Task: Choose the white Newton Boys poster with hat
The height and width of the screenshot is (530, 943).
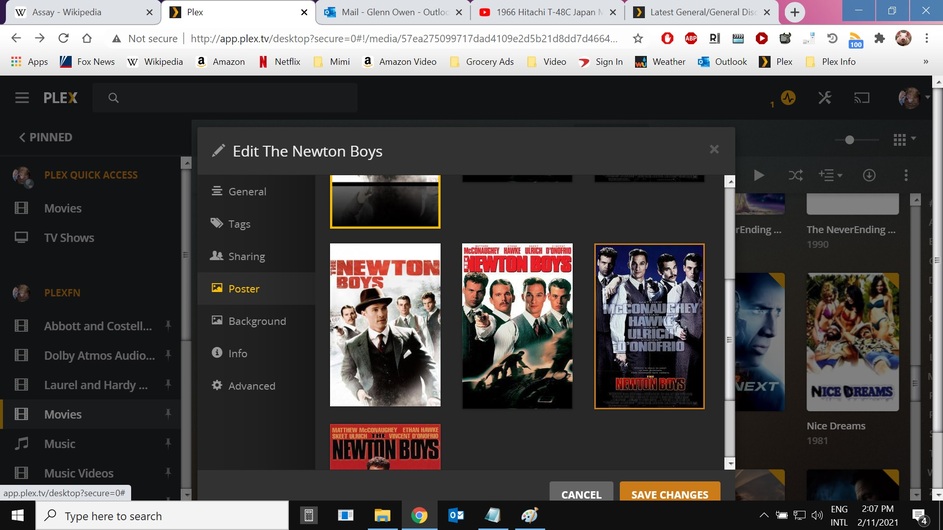Action: pyautogui.click(x=385, y=325)
